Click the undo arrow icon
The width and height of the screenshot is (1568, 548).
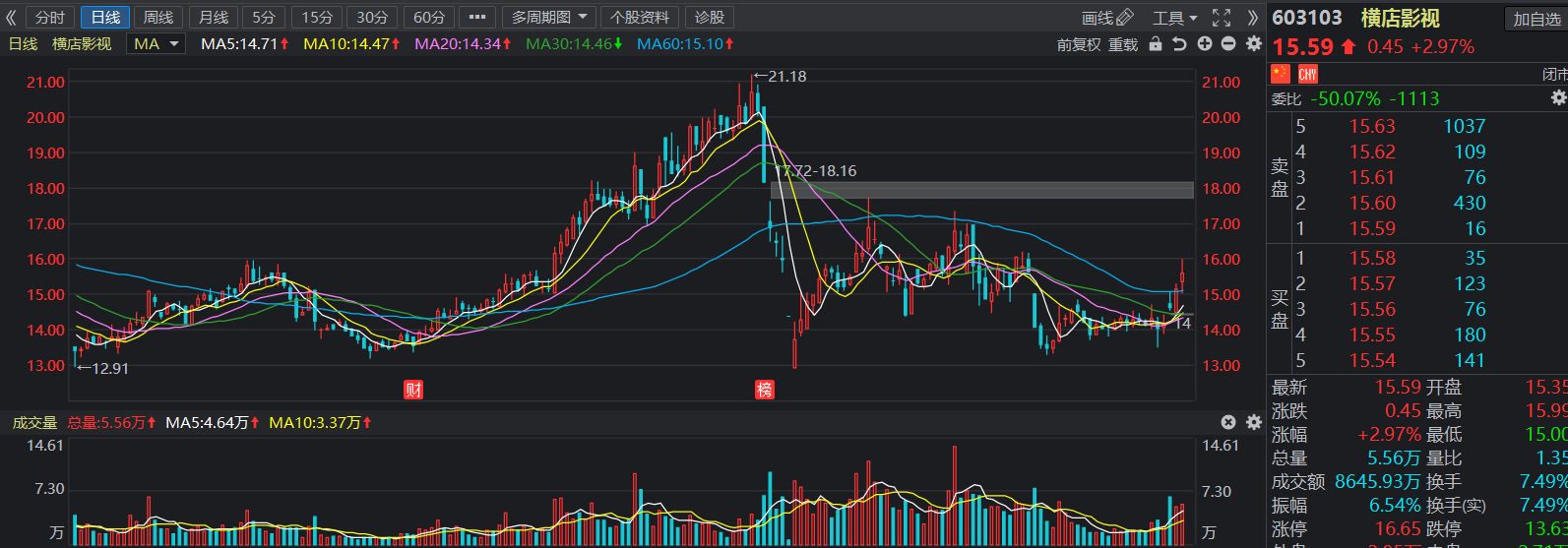point(1179,44)
